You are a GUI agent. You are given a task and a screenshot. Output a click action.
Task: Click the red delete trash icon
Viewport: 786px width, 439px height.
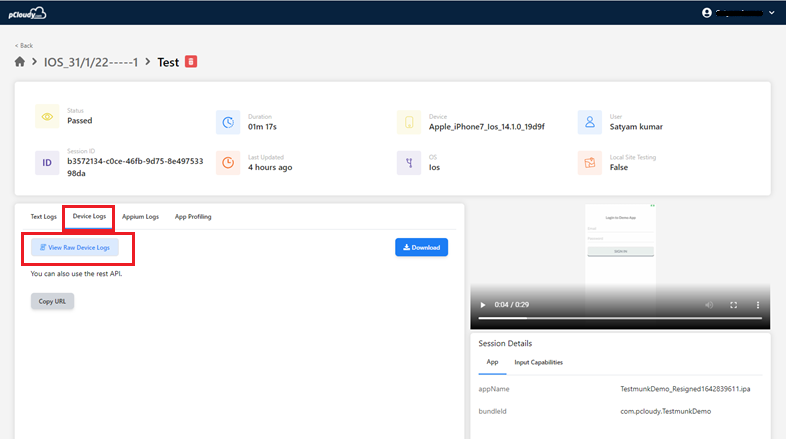click(191, 62)
